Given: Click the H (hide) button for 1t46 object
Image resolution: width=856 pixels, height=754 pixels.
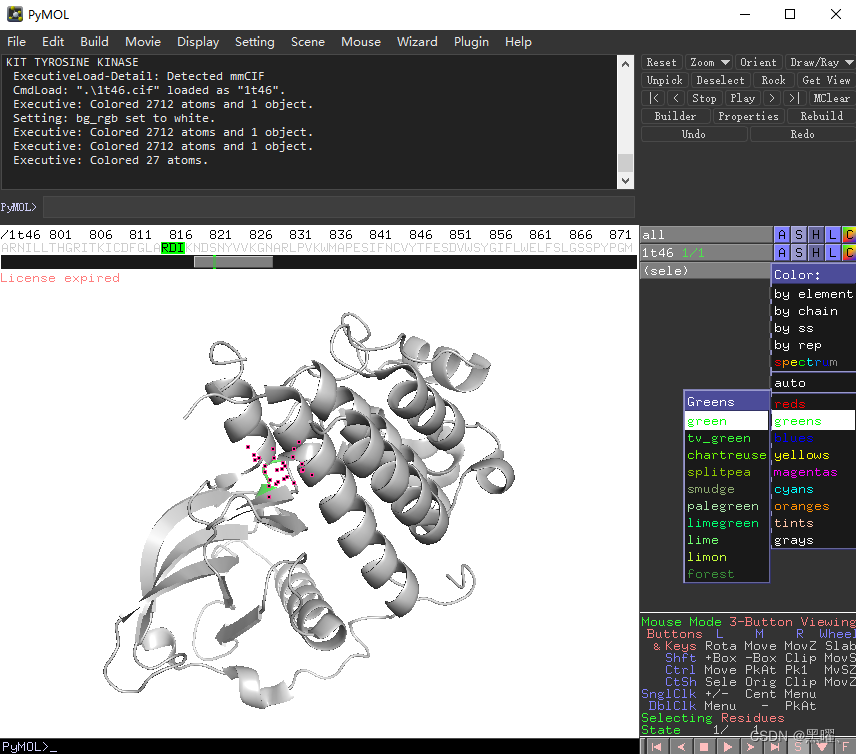Looking at the screenshot, I should click(816, 252).
